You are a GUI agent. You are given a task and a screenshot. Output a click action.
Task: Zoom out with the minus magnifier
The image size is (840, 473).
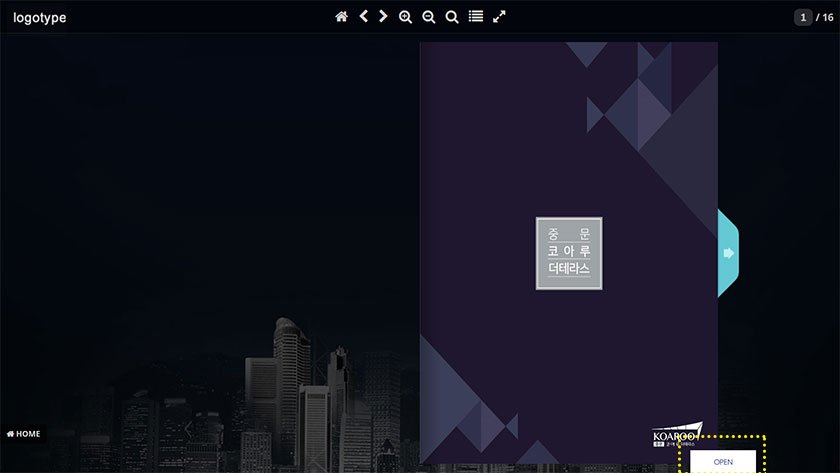click(428, 17)
